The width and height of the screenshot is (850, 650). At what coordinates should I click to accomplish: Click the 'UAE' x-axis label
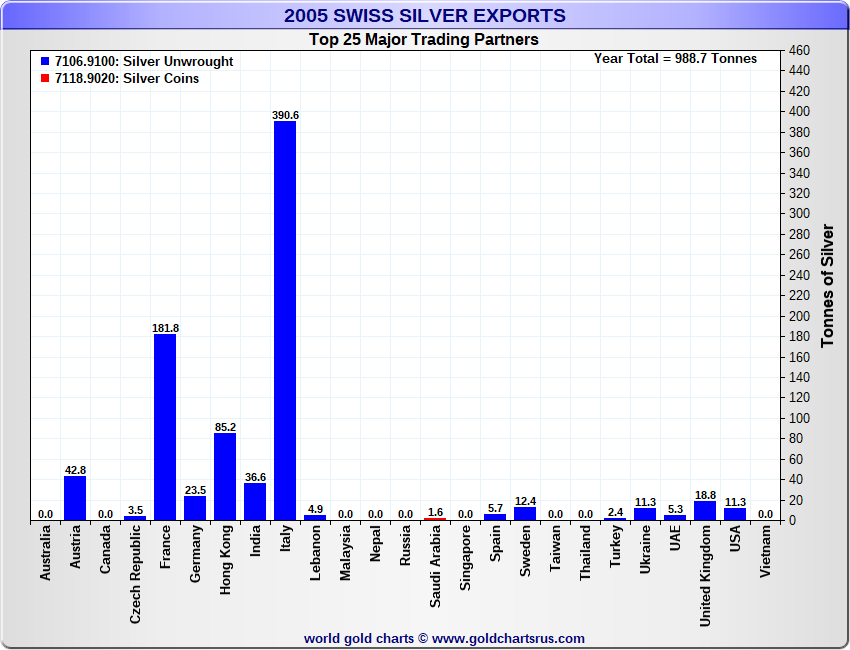pyautogui.click(x=675, y=538)
